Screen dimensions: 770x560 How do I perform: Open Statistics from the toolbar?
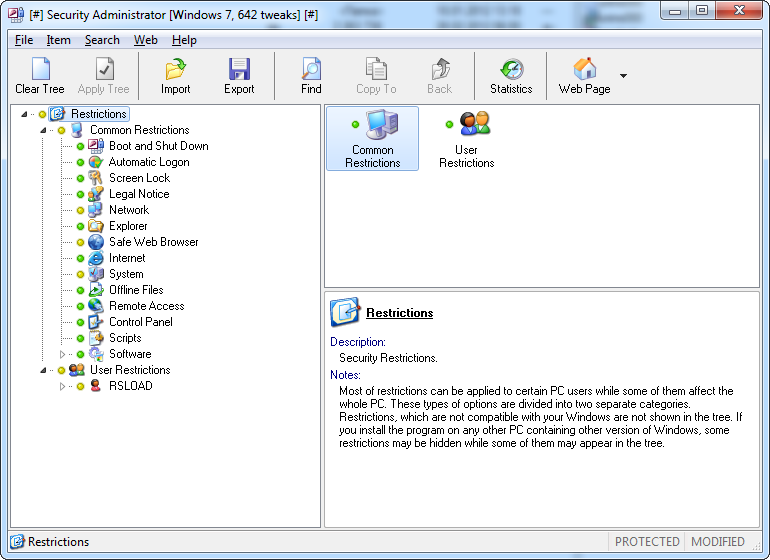click(x=511, y=76)
